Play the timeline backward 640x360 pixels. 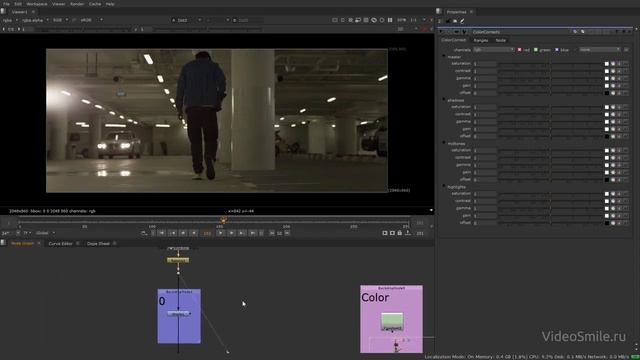click(x=194, y=233)
